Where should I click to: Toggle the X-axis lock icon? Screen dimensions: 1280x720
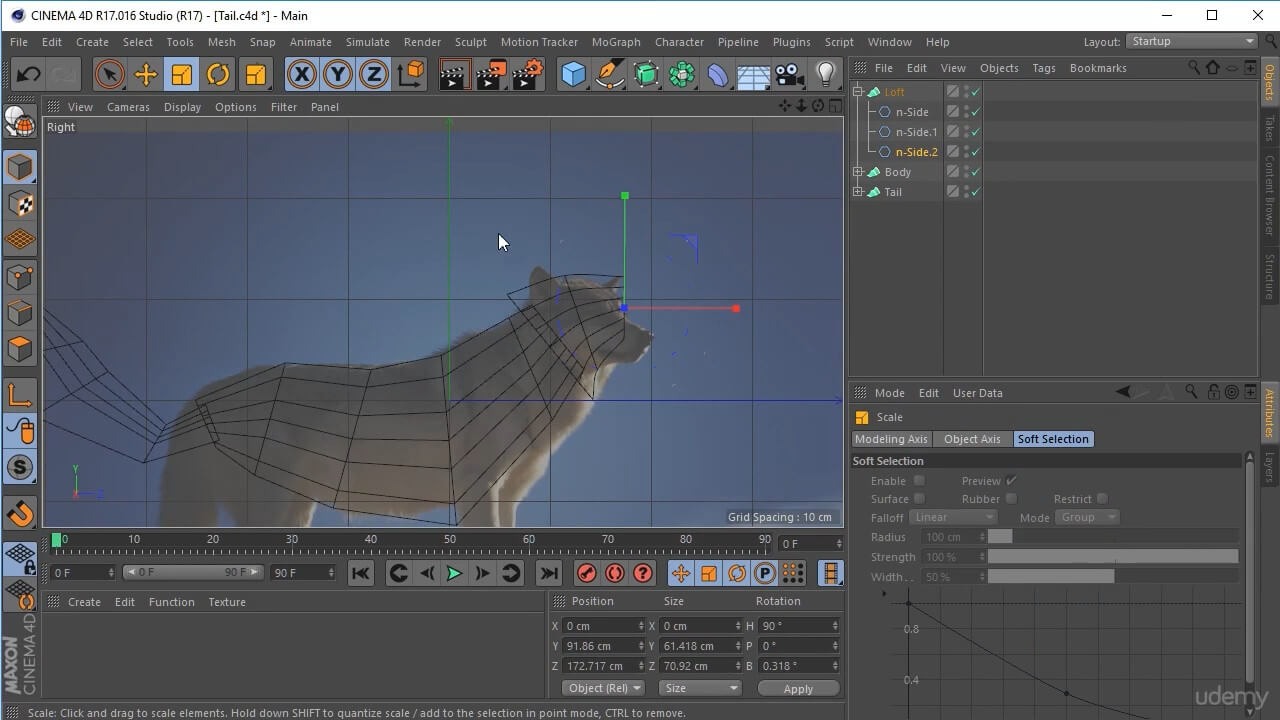pos(301,75)
